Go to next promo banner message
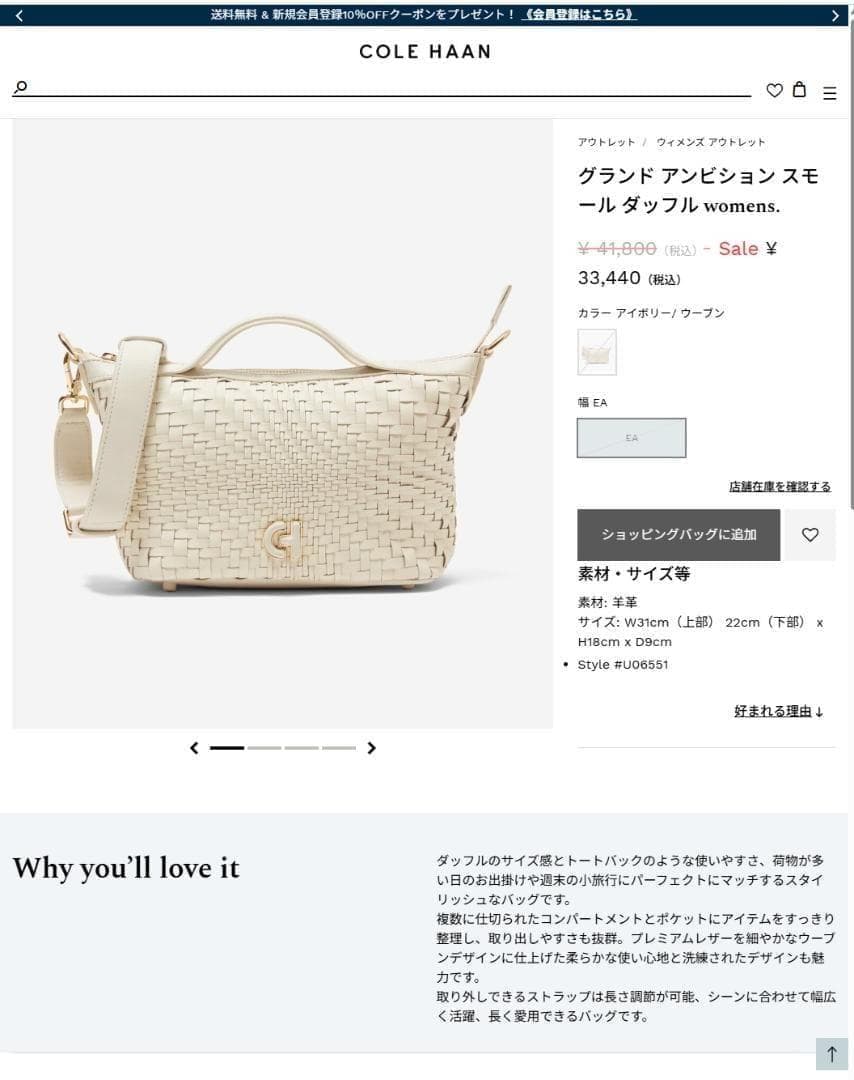This screenshot has width=854, height=1080. click(835, 15)
